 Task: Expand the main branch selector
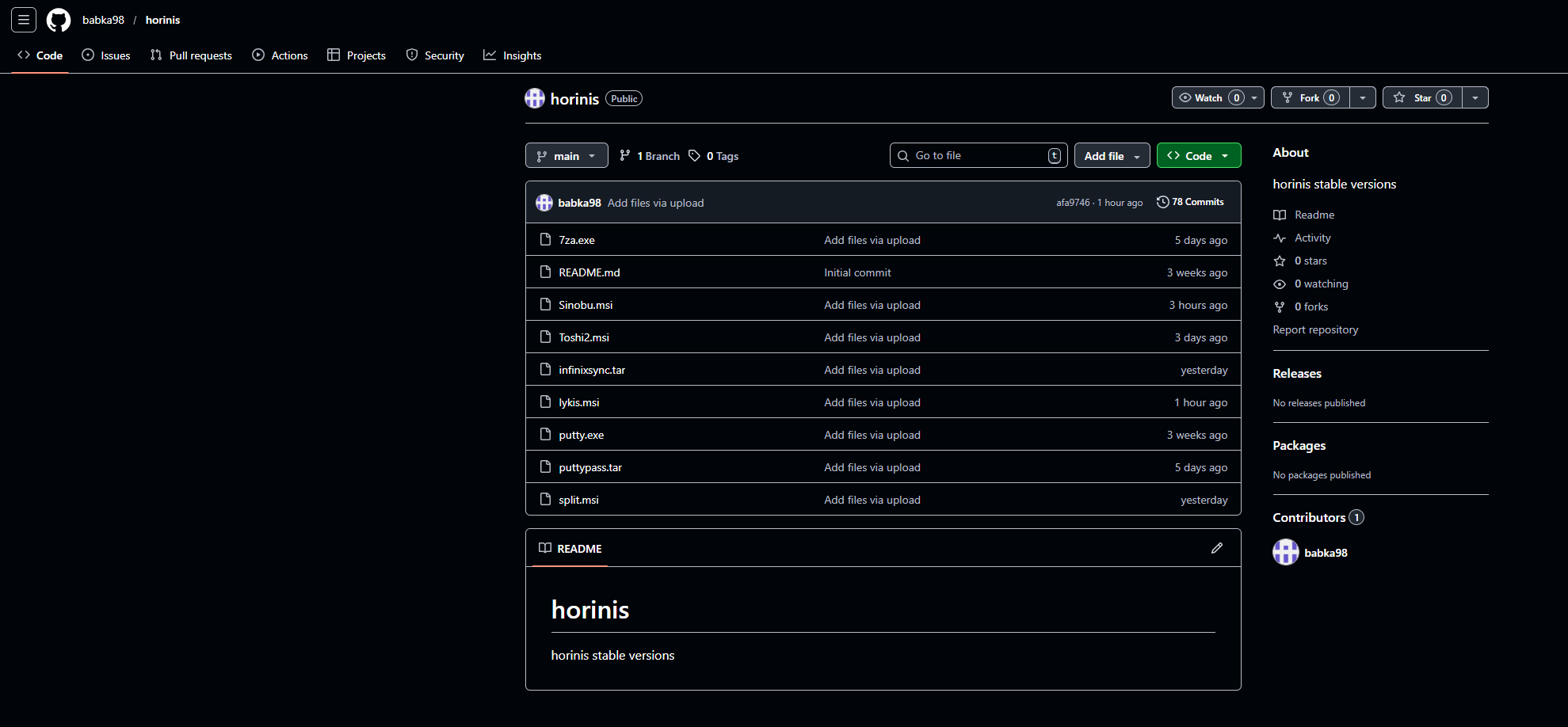[566, 156]
